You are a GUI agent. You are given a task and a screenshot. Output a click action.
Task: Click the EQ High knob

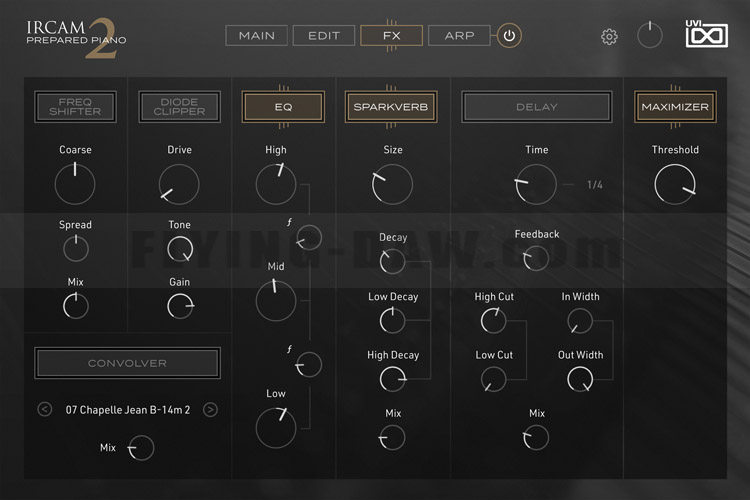(276, 184)
